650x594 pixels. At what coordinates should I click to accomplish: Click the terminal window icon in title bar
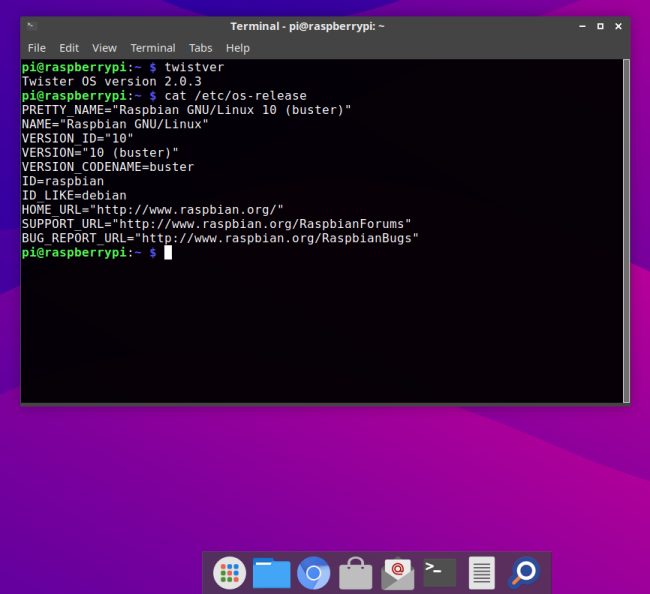pos(32,26)
